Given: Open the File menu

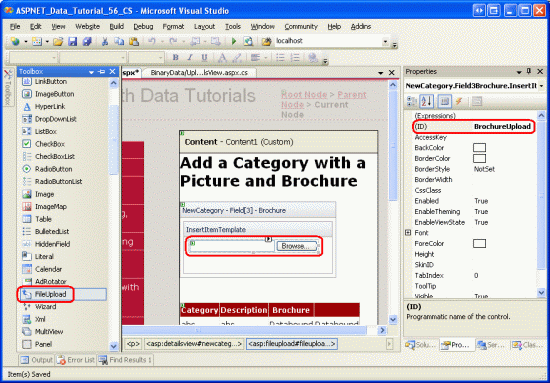Looking at the screenshot, I should [x=15, y=27].
